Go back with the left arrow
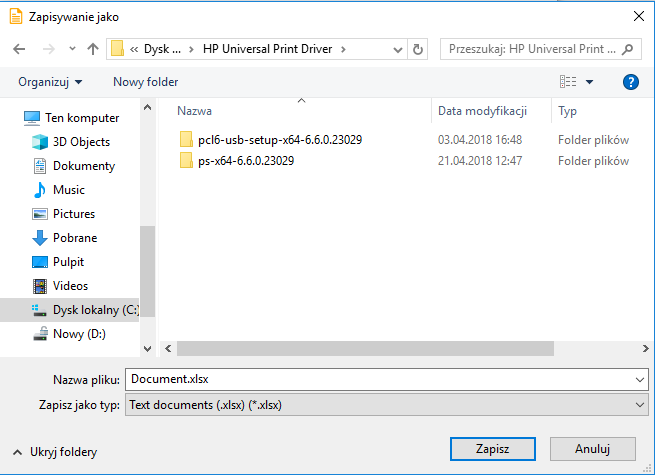The image size is (655, 475). [x=19, y=49]
